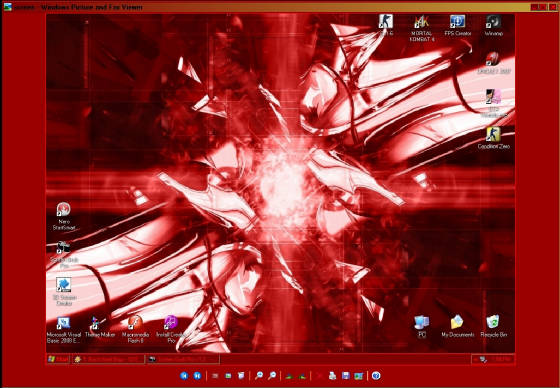This screenshot has height=388, width=560.
Task: Start the slide show
Action: pyautogui.click(x=241, y=375)
